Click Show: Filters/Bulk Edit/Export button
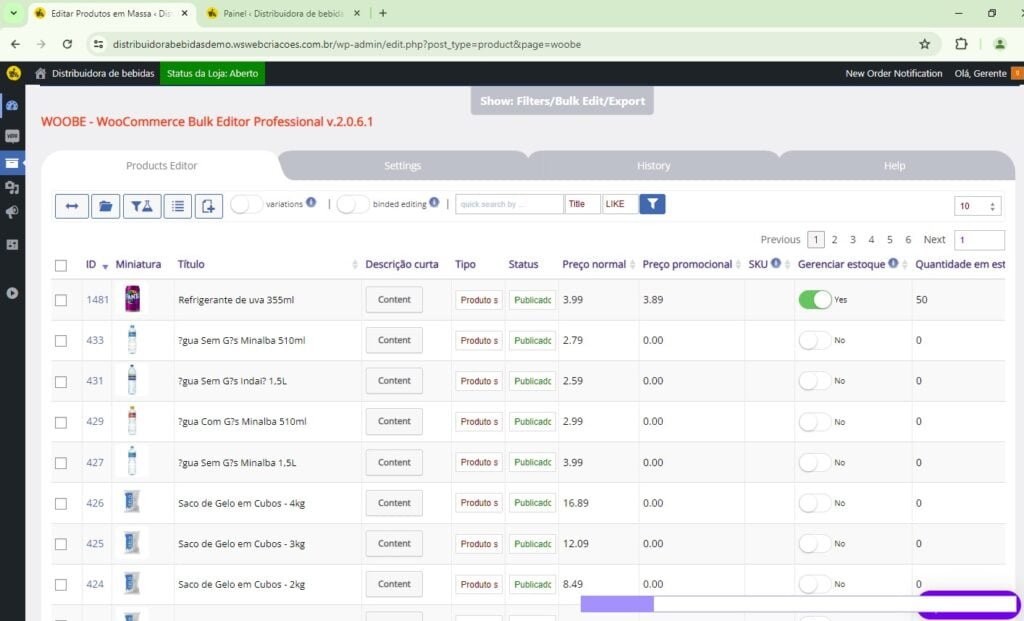The image size is (1024, 621). (562, 101)
